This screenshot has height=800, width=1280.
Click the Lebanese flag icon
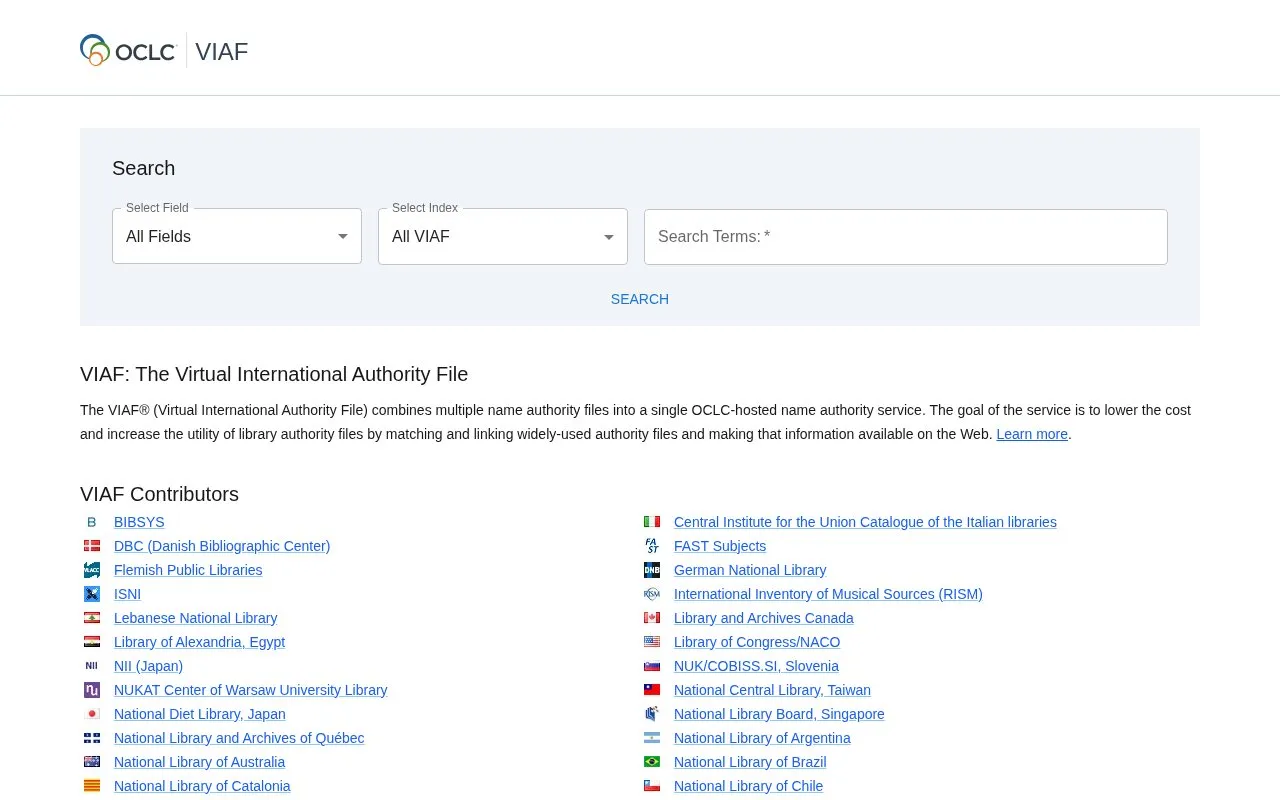92,618
